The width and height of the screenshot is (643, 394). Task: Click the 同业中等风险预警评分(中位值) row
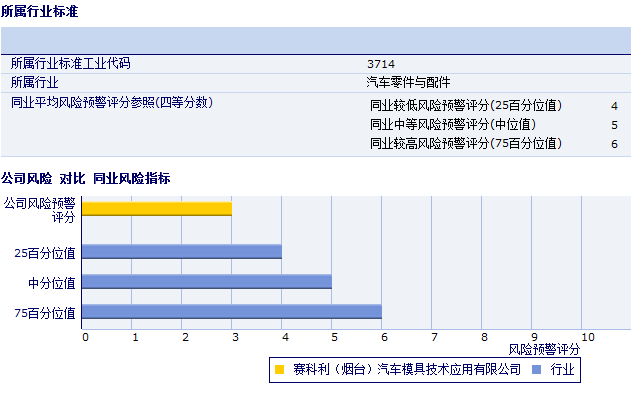point(494,125)
